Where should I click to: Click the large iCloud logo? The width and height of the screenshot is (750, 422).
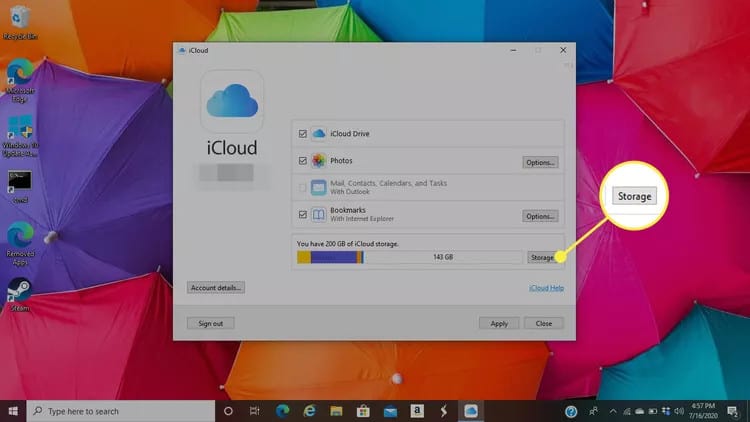[x=232, y=101]
